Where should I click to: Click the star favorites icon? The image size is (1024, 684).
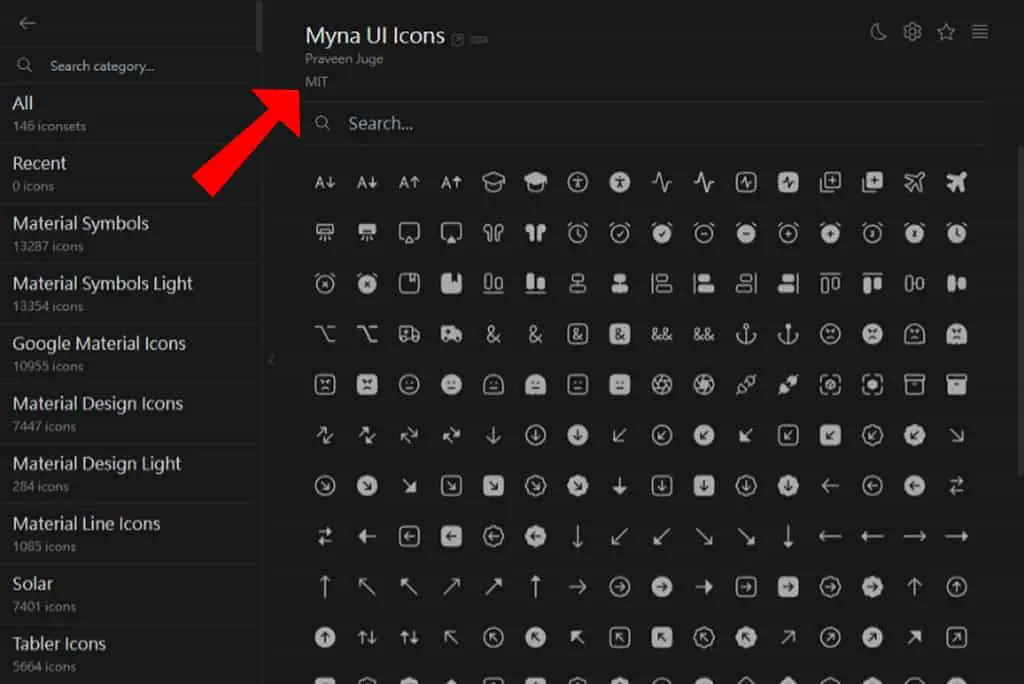coord(946,31)
